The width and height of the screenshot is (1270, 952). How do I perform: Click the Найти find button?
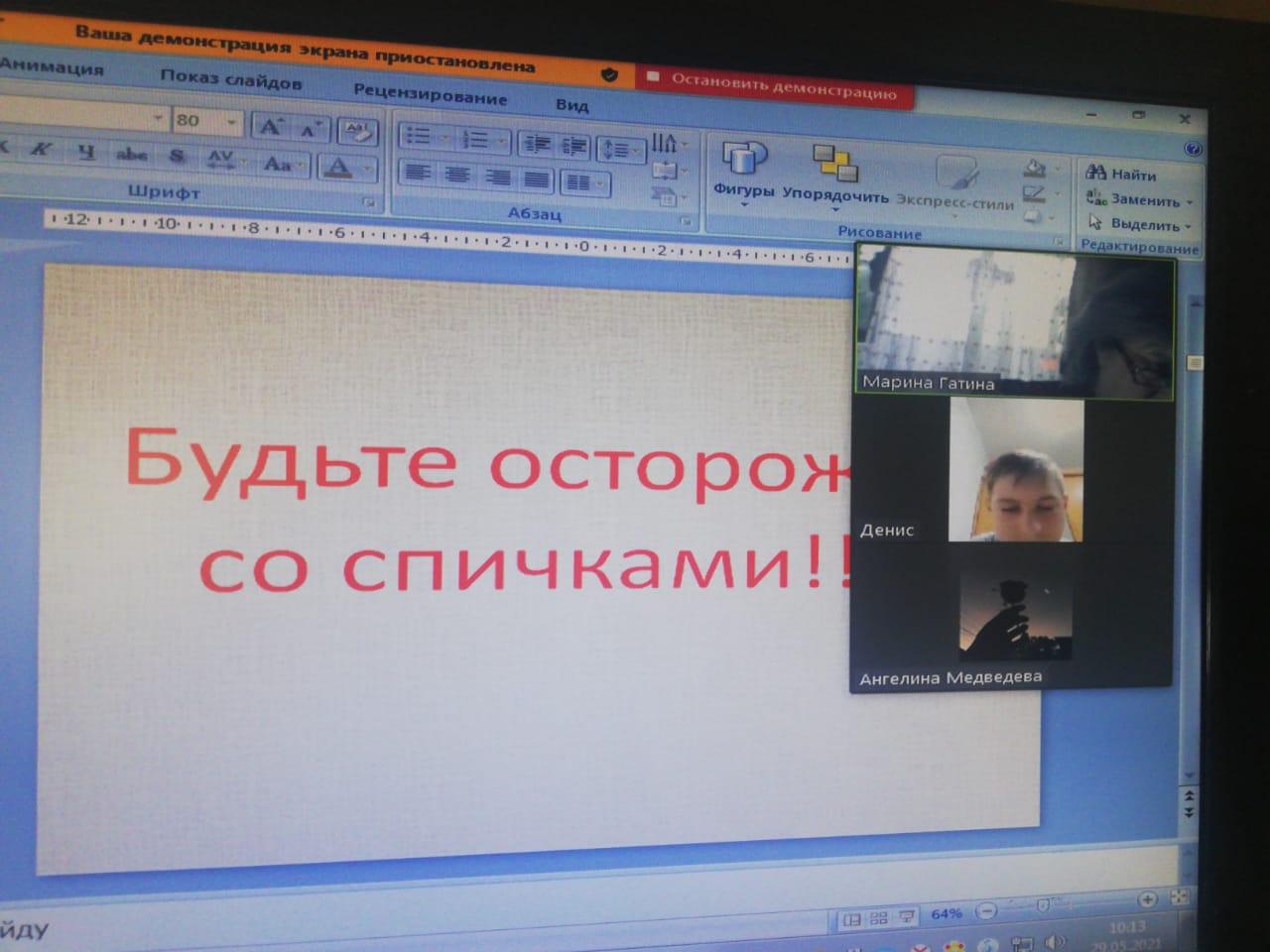tap(1121, 175)
